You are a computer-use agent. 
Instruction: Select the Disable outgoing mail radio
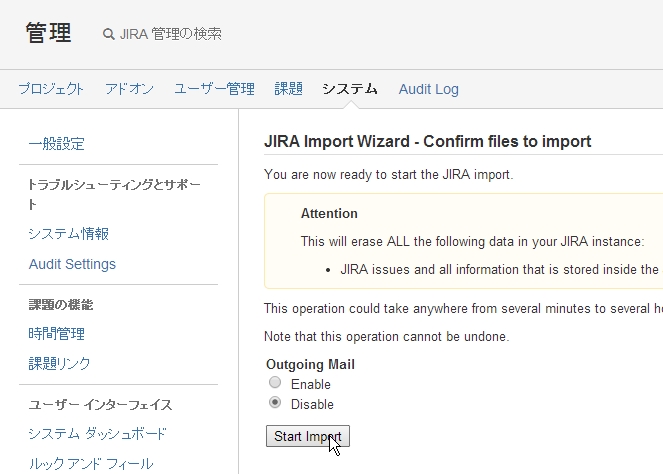click(x=275, y=403)
